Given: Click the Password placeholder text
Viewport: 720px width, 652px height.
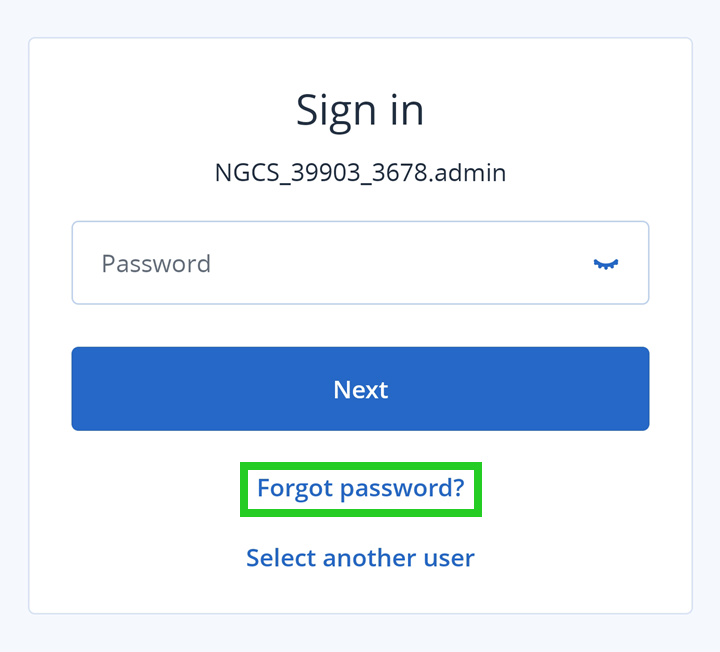Looking at the screenshot, I should pos(156,264).
